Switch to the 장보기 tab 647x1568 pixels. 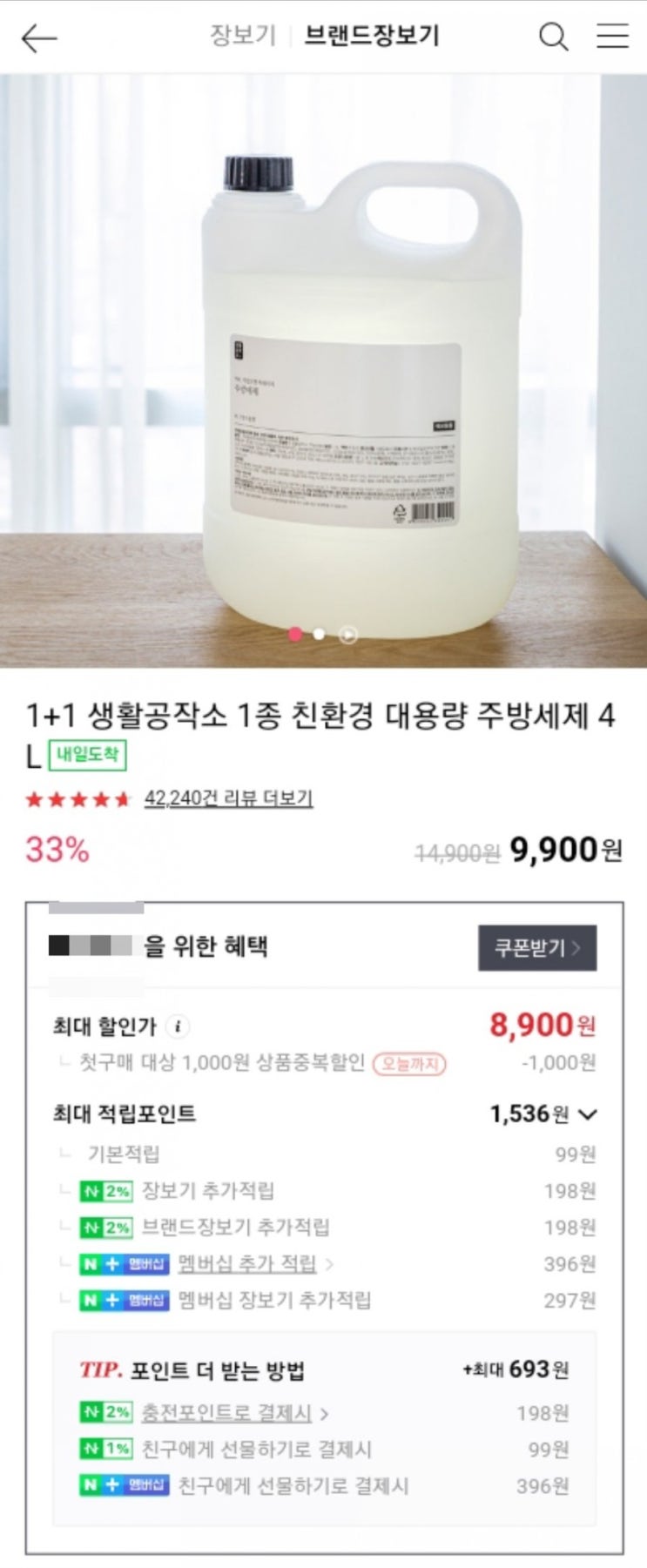click(242, 36)
